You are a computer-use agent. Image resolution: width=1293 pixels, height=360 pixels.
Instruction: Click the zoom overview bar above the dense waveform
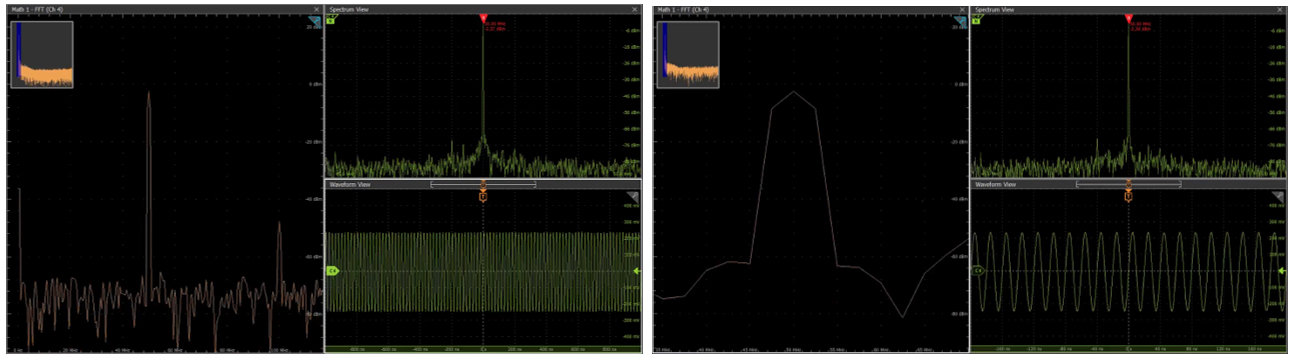[x=483, y=184]
